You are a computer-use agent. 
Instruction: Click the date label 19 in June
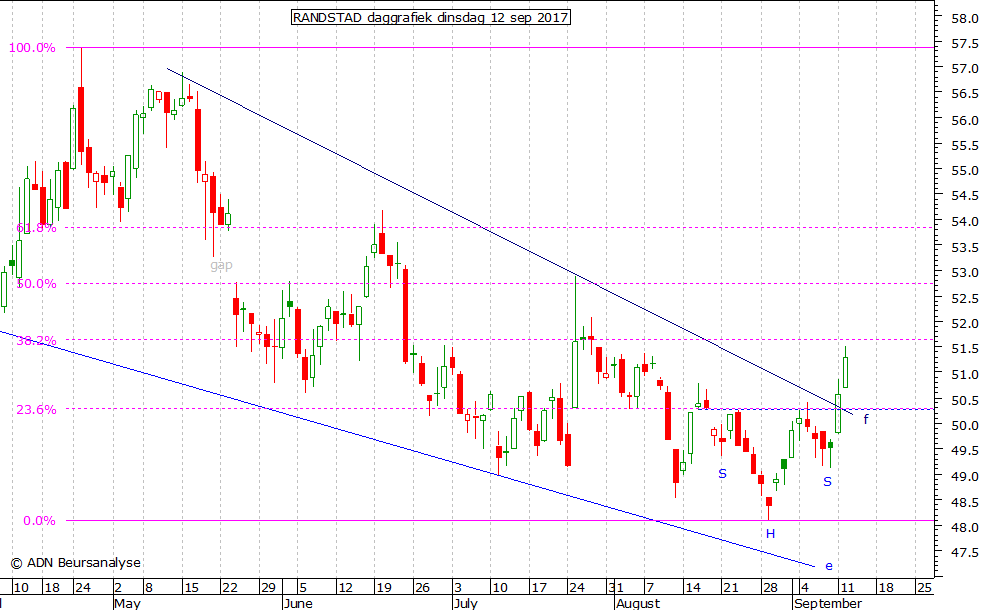383,587
